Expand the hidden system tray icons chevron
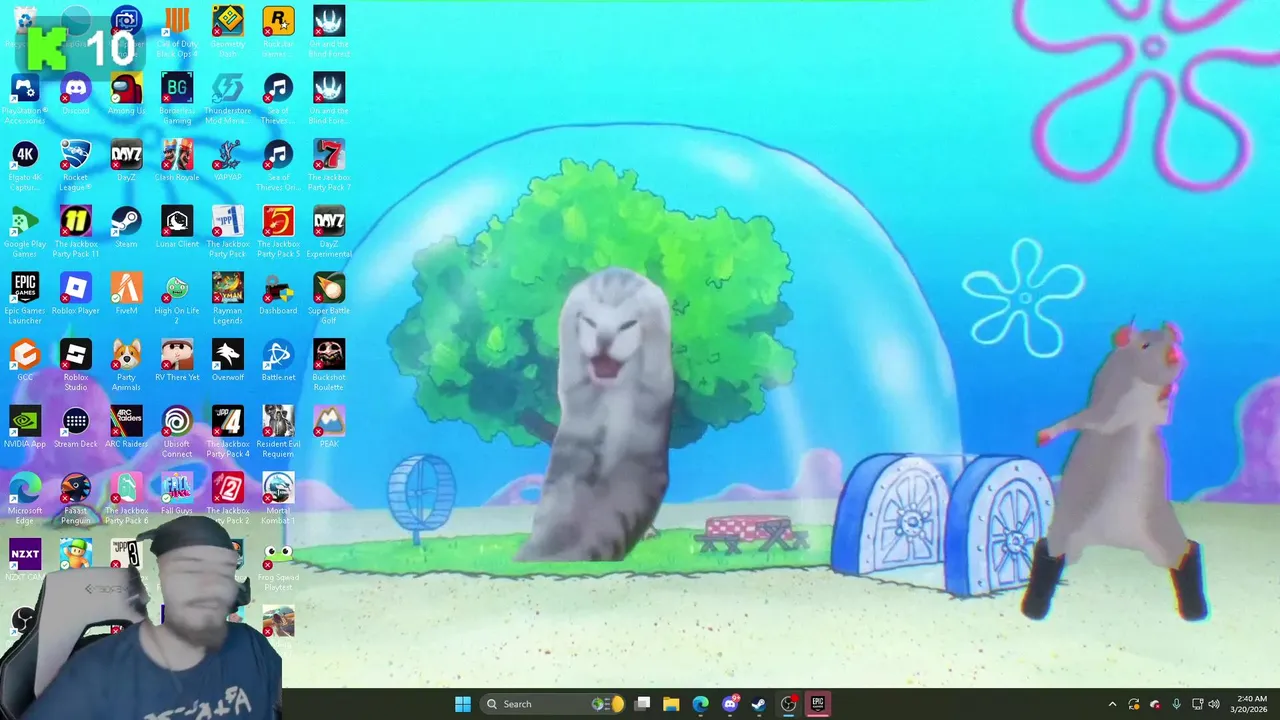This screenshot has width=1280, height=720. [1112, 704]
